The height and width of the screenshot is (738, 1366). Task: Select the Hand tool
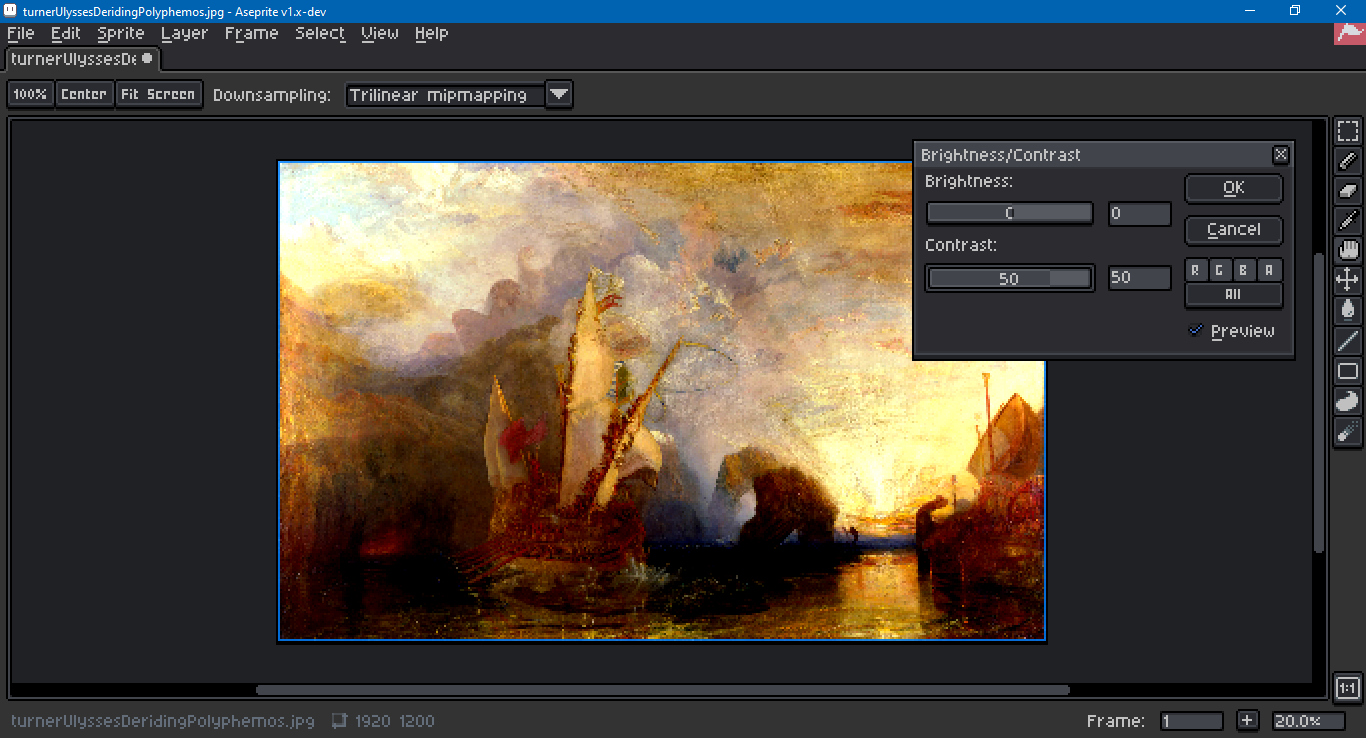click(1348, 251)
